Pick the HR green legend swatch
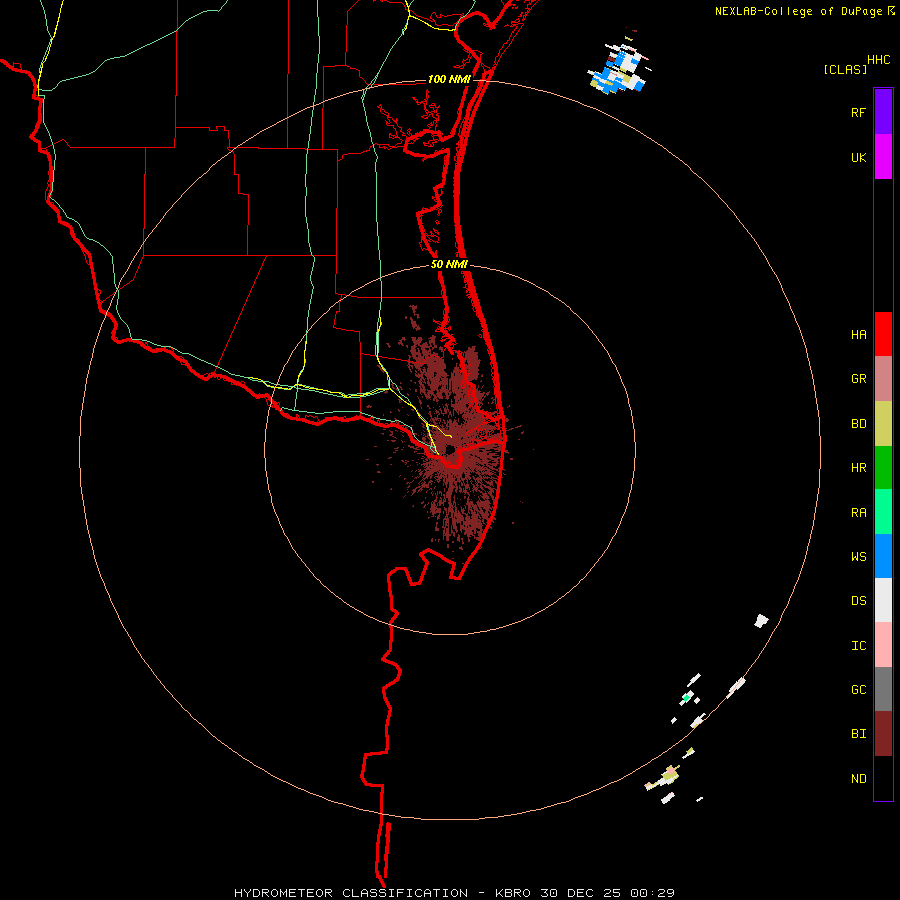900x900 pixels. (x=883, y=468)
